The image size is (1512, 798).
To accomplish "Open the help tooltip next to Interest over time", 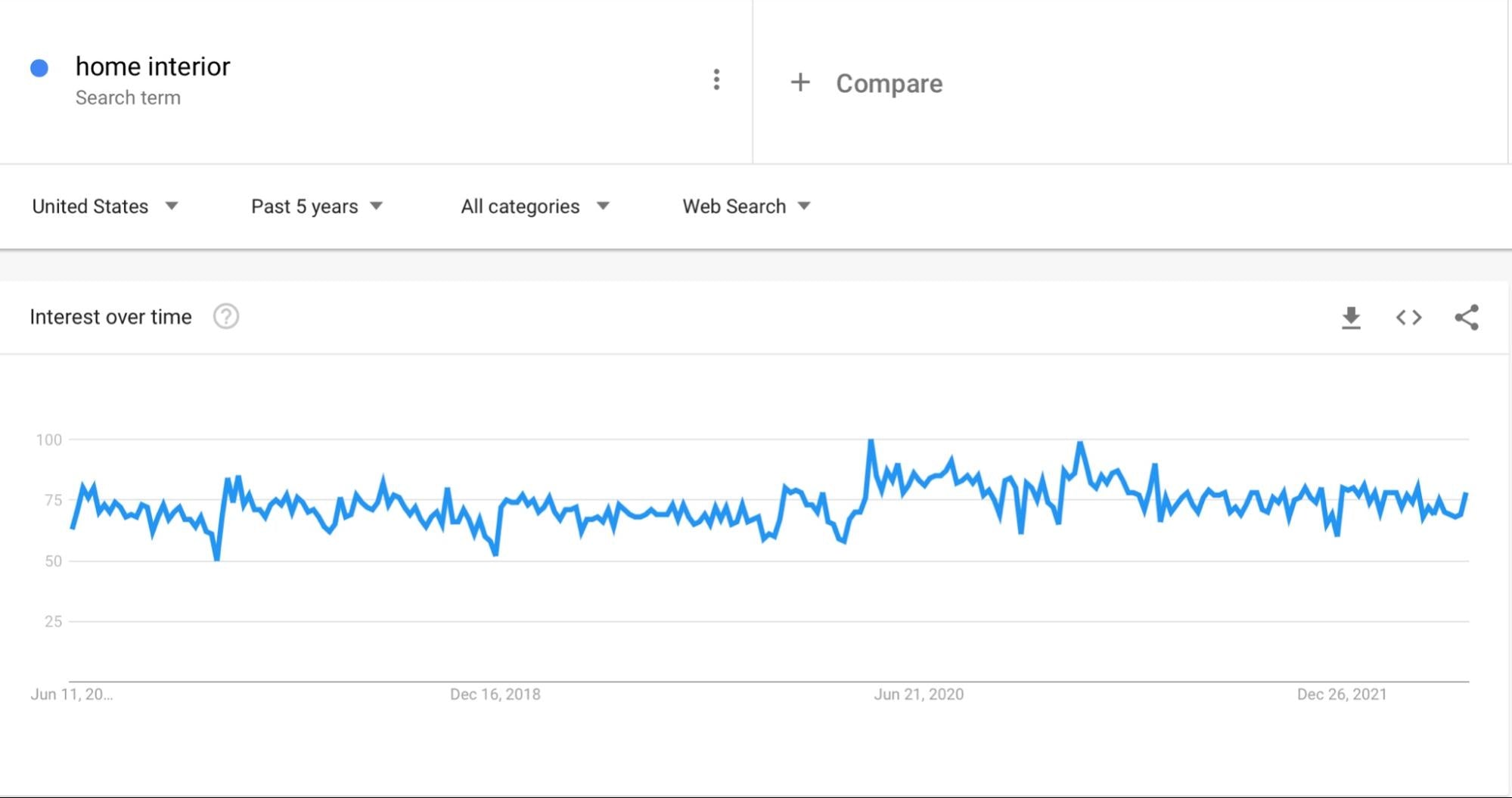I will [226, 316].
